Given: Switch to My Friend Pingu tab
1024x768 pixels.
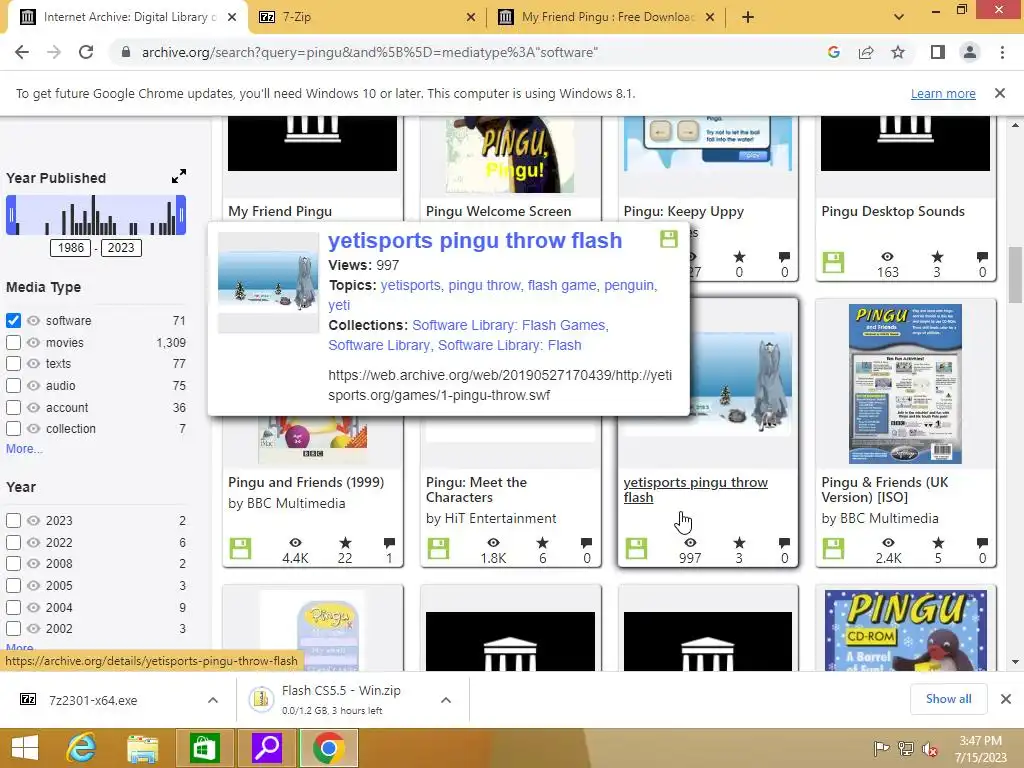Looking at the screenshot, I should pyautogui.click(x=607, y=17).
